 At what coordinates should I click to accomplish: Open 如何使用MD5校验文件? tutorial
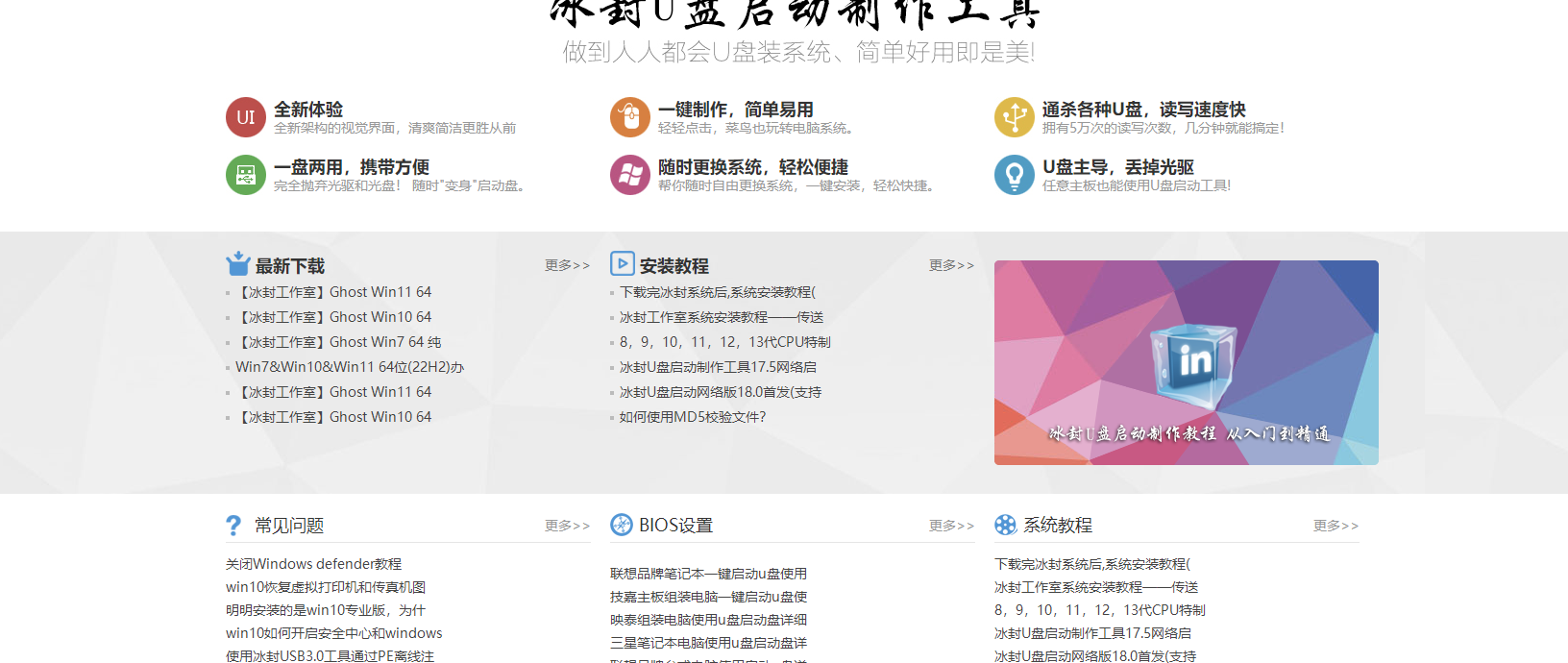point(693,417)
